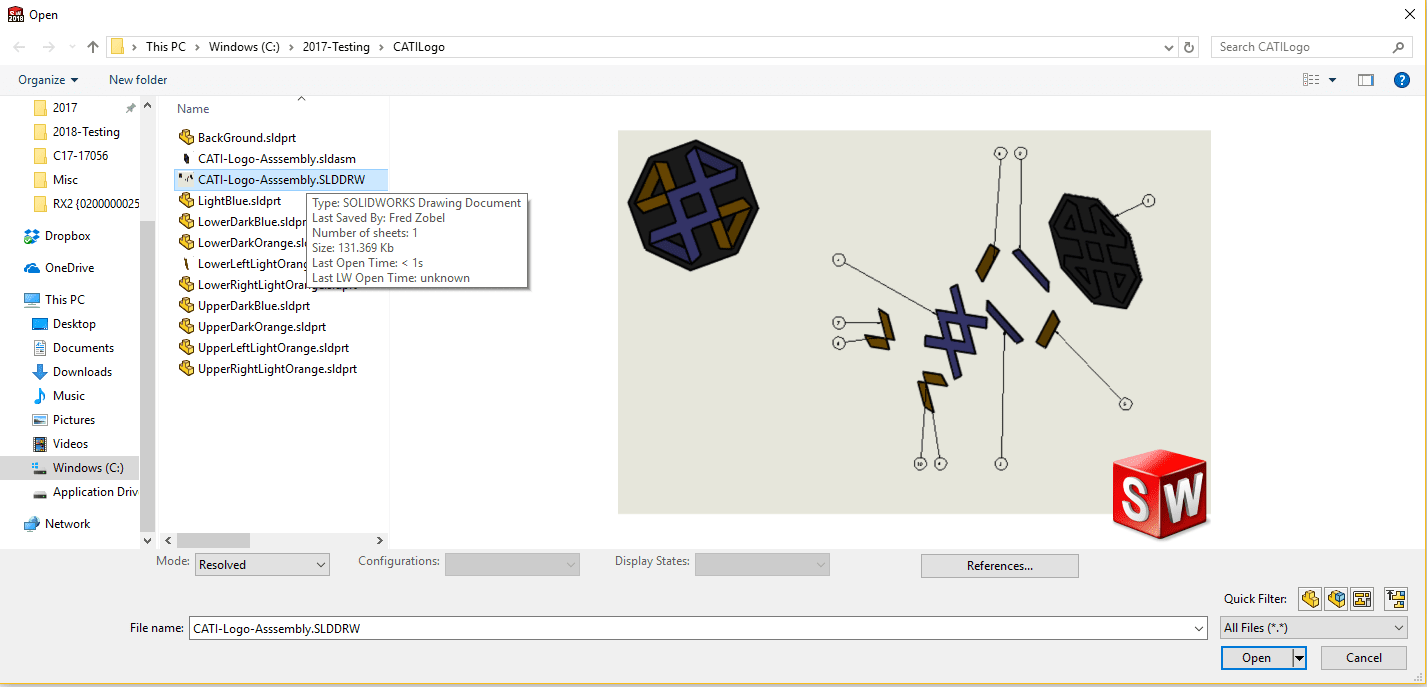The width and height of the screenshot is (1427, 687).
Task: Jump to This PC breadcrumb
Action: point(166,47)
